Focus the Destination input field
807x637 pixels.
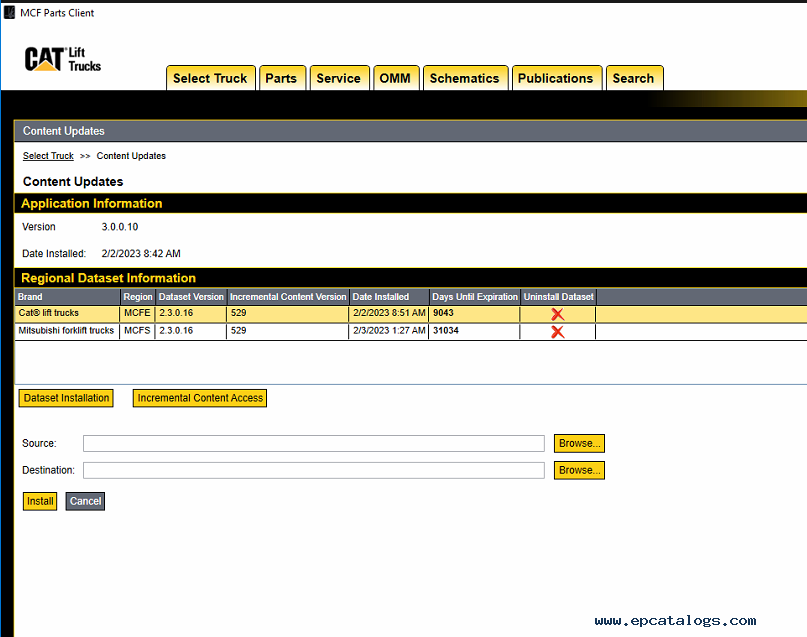[314, 470]
